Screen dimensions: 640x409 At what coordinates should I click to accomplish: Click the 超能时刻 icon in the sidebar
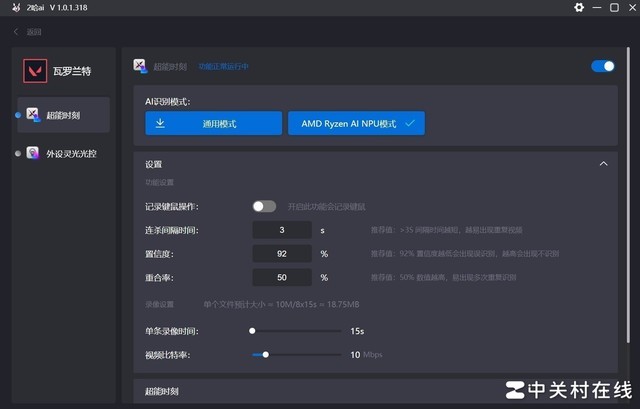pos(33,115)
